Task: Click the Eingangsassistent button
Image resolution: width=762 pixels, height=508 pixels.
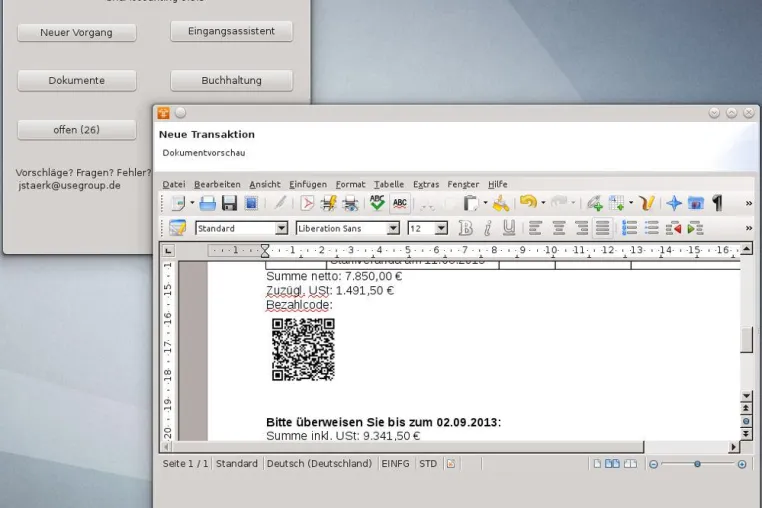Action: point(231,31)
